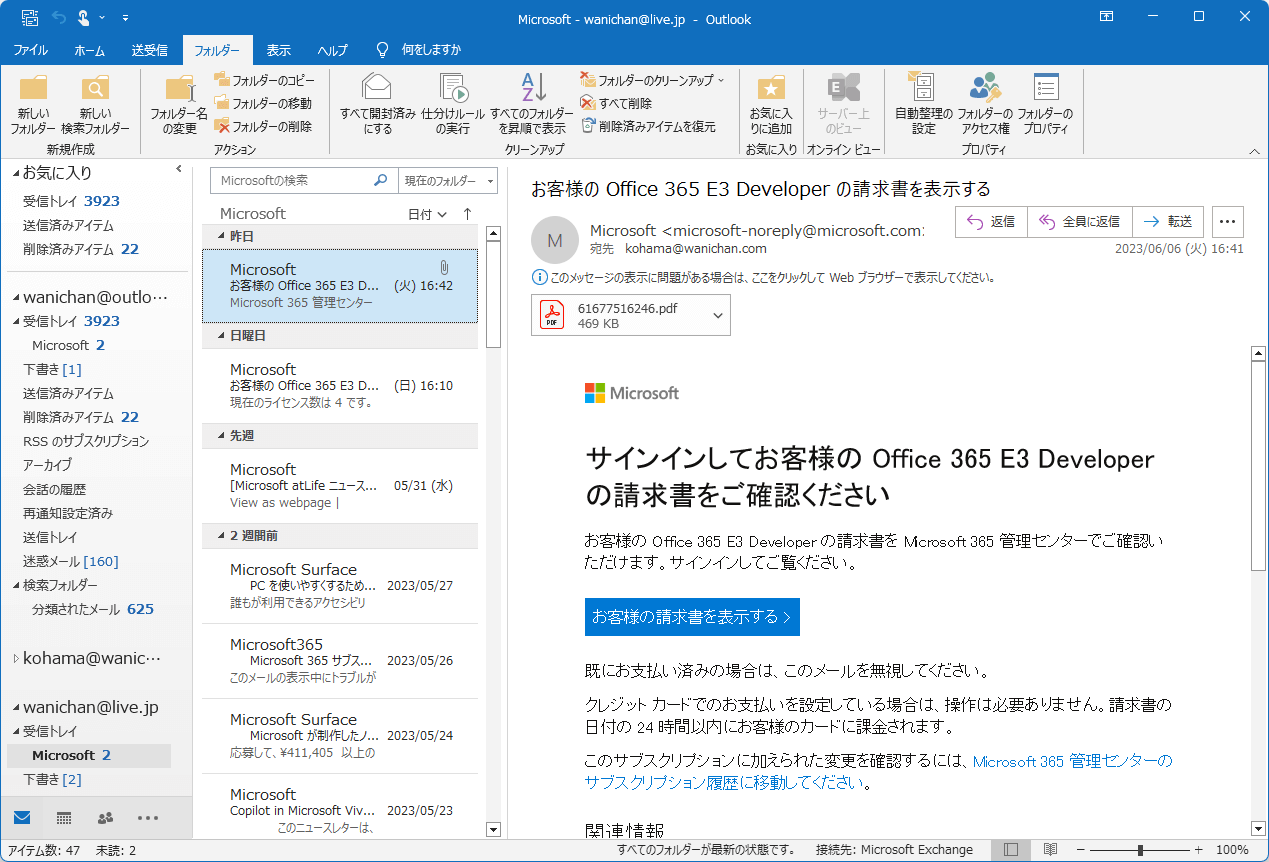Create a new search folder (新しい検索フォルダー)
The image size is (1269, 862).
tap(95, 106)
